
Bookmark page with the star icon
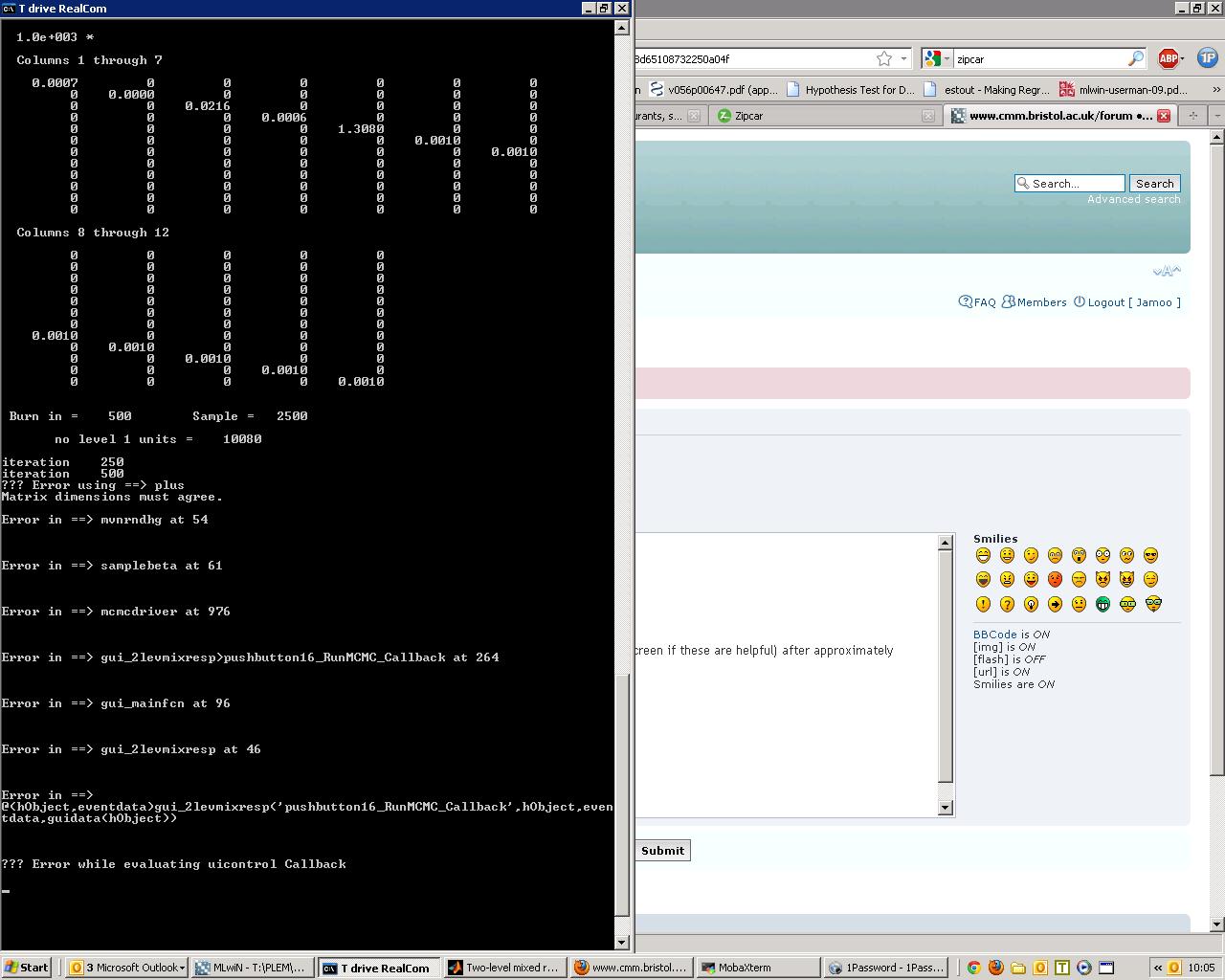884,58
